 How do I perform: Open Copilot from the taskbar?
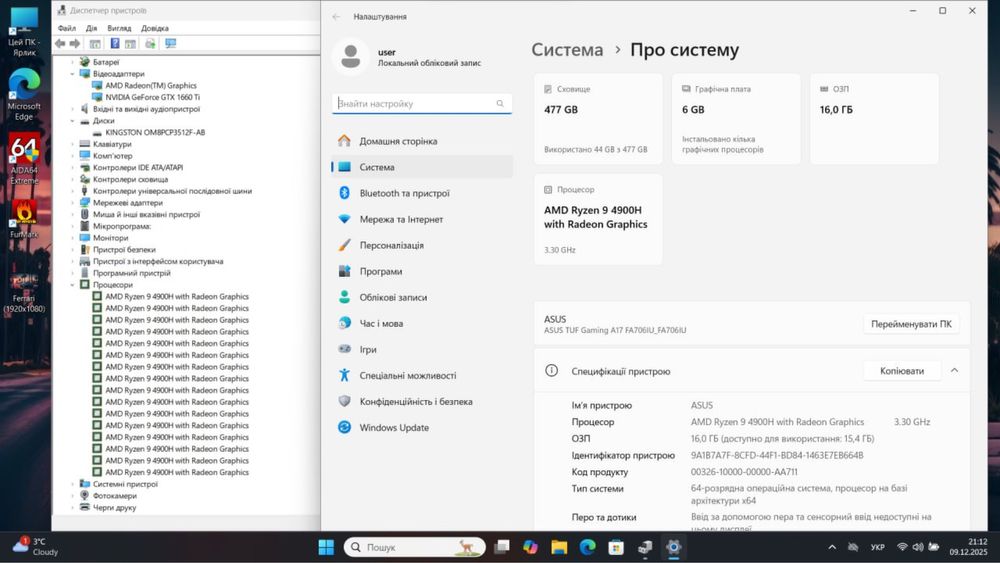[x=530, y=547]
